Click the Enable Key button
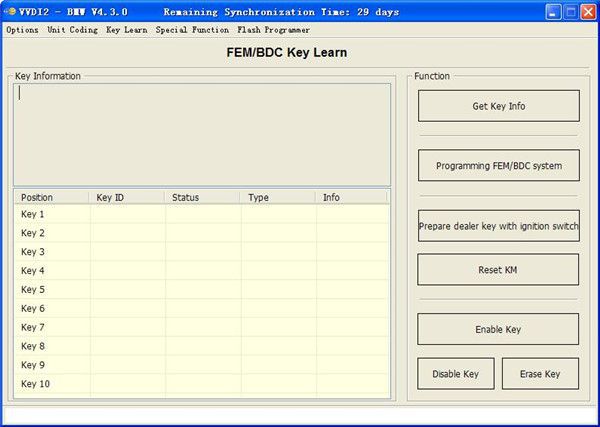Viewport: 600px width, 427px height. click(498, 329)
